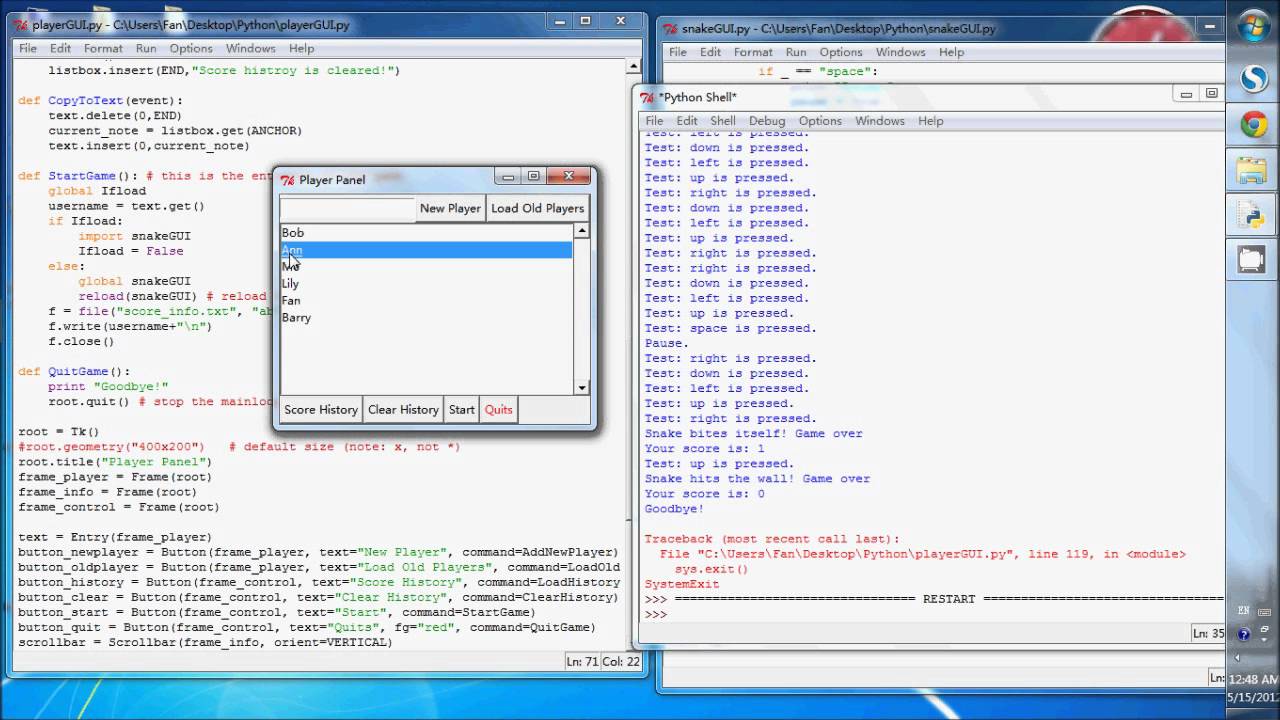Select Bob in the player list
Viewport: 1280px width, 720px height.
click(x=426, y=233)
